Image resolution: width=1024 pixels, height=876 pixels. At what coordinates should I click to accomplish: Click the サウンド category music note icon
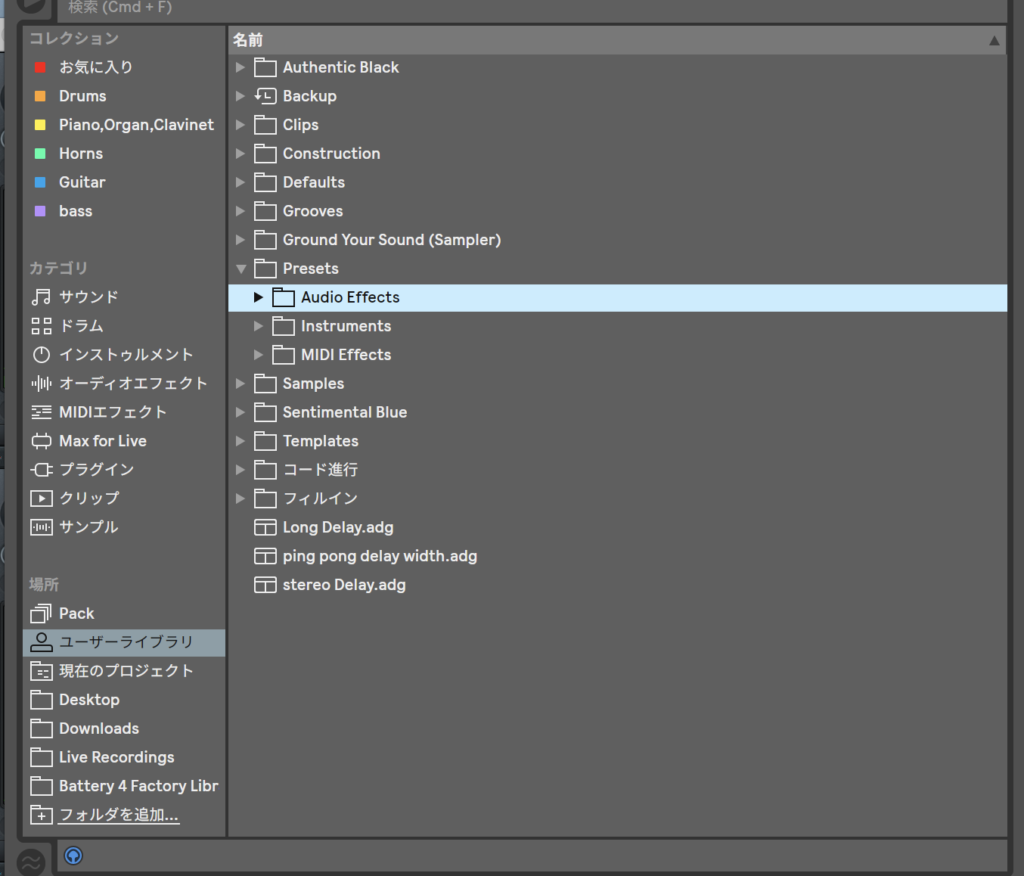(41, 297)
